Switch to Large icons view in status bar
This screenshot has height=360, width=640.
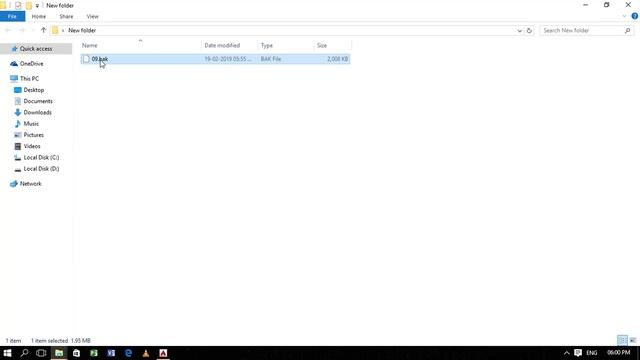[633, 340]
